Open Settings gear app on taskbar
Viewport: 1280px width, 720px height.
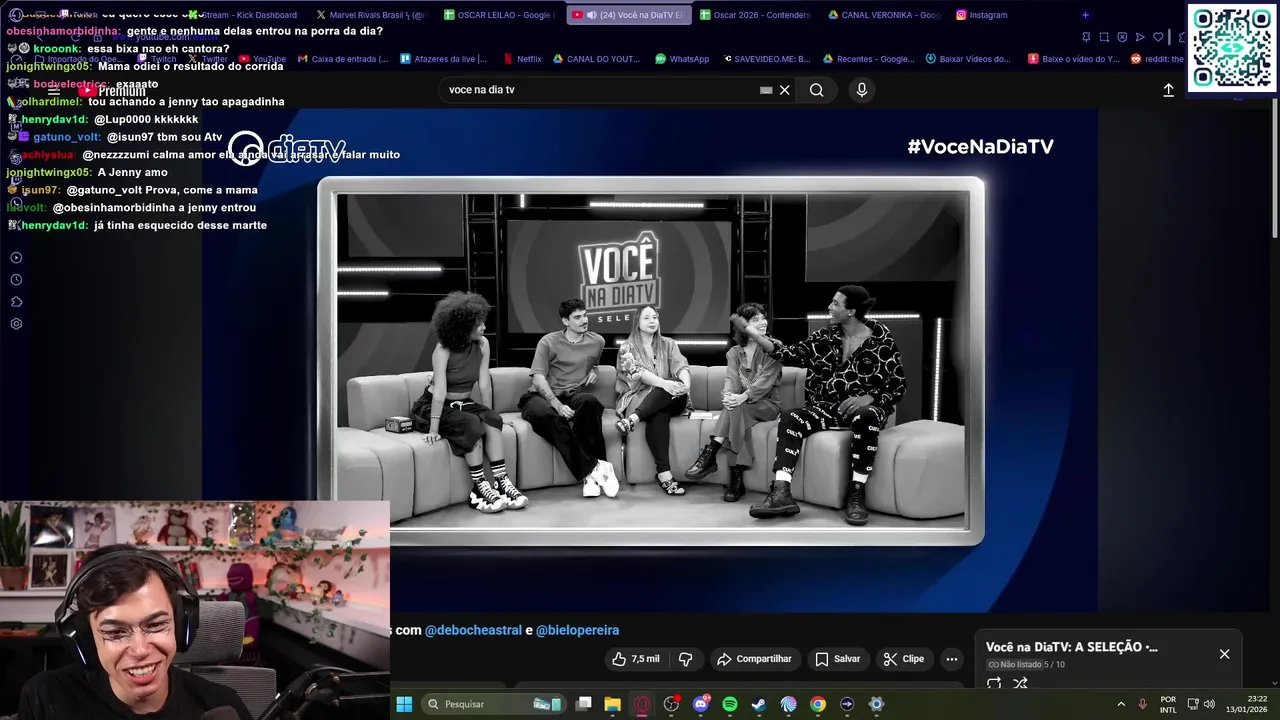point(876,704)
